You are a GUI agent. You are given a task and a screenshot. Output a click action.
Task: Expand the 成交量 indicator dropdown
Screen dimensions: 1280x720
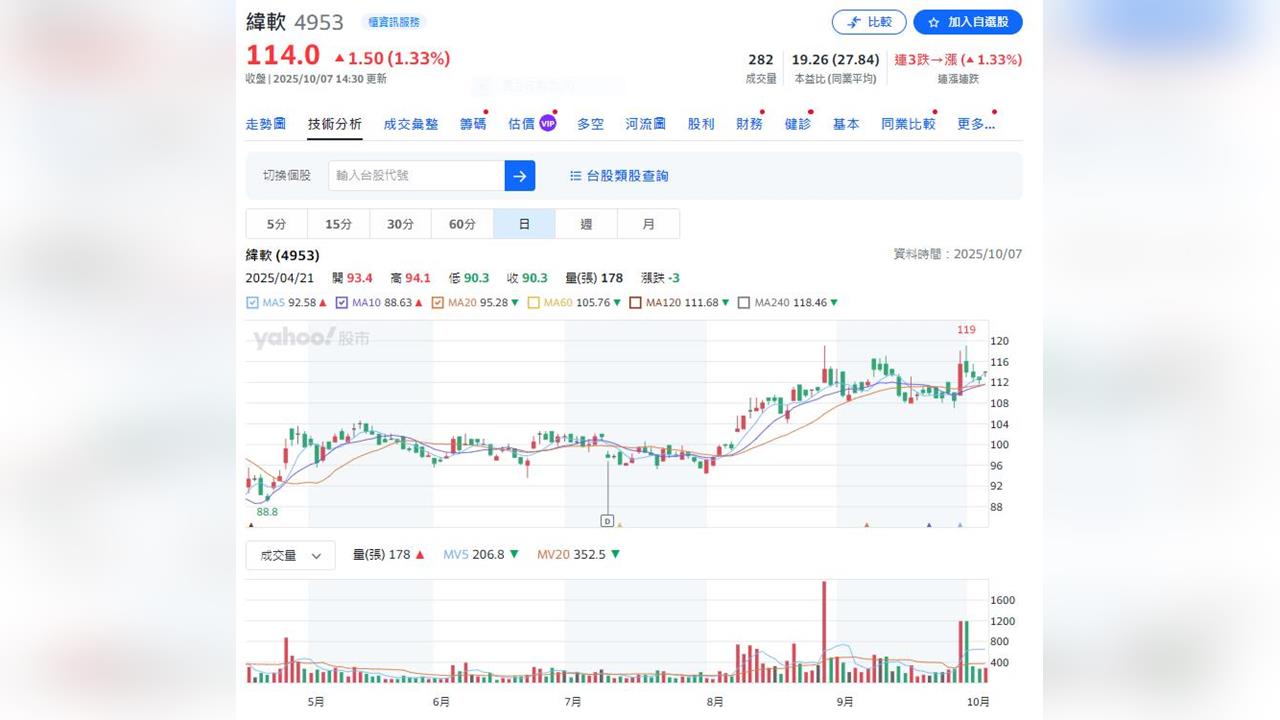pyautogui.click(x=290, y=556)
